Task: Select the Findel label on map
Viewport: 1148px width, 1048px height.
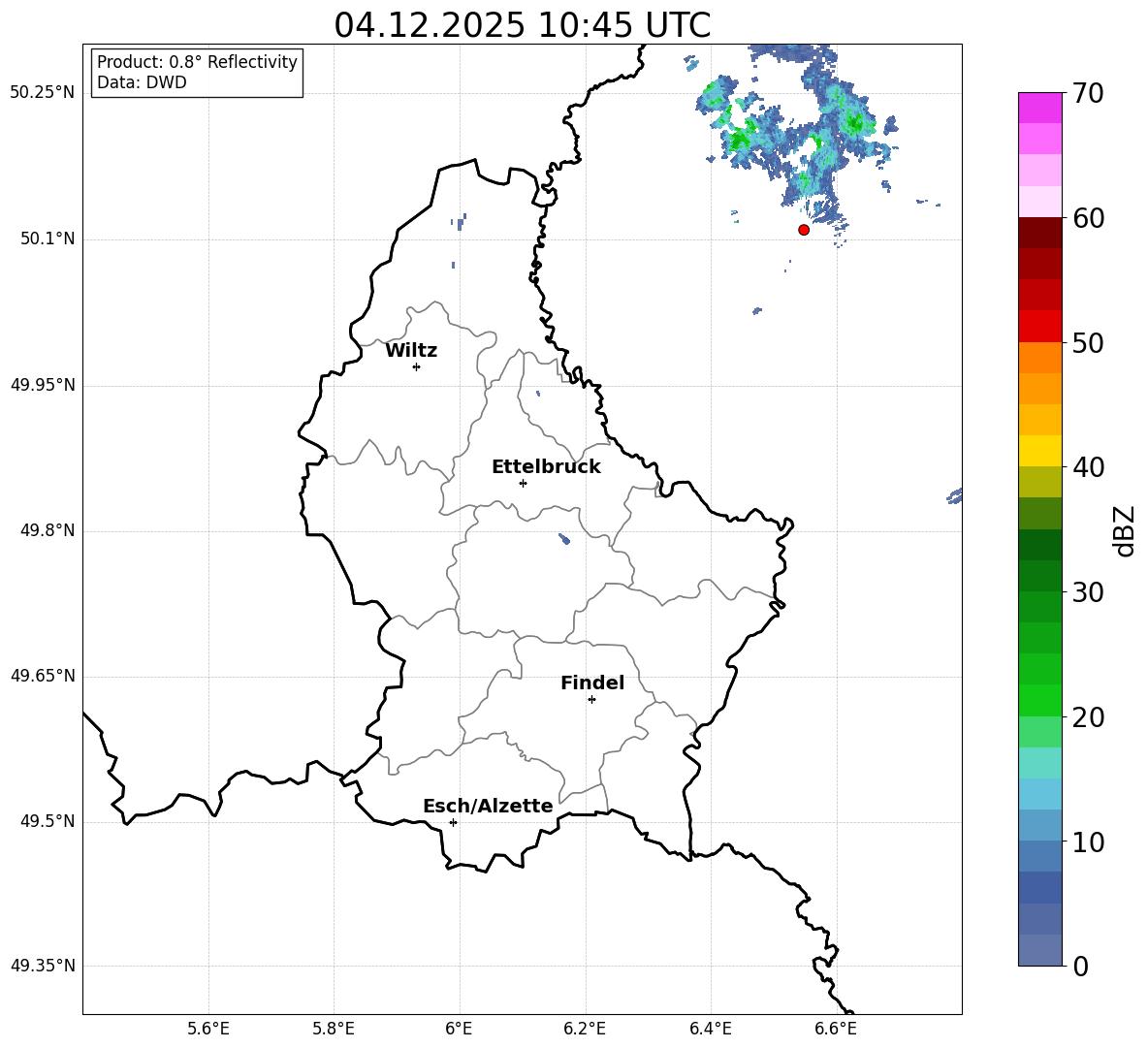Action: pos(592,683)
